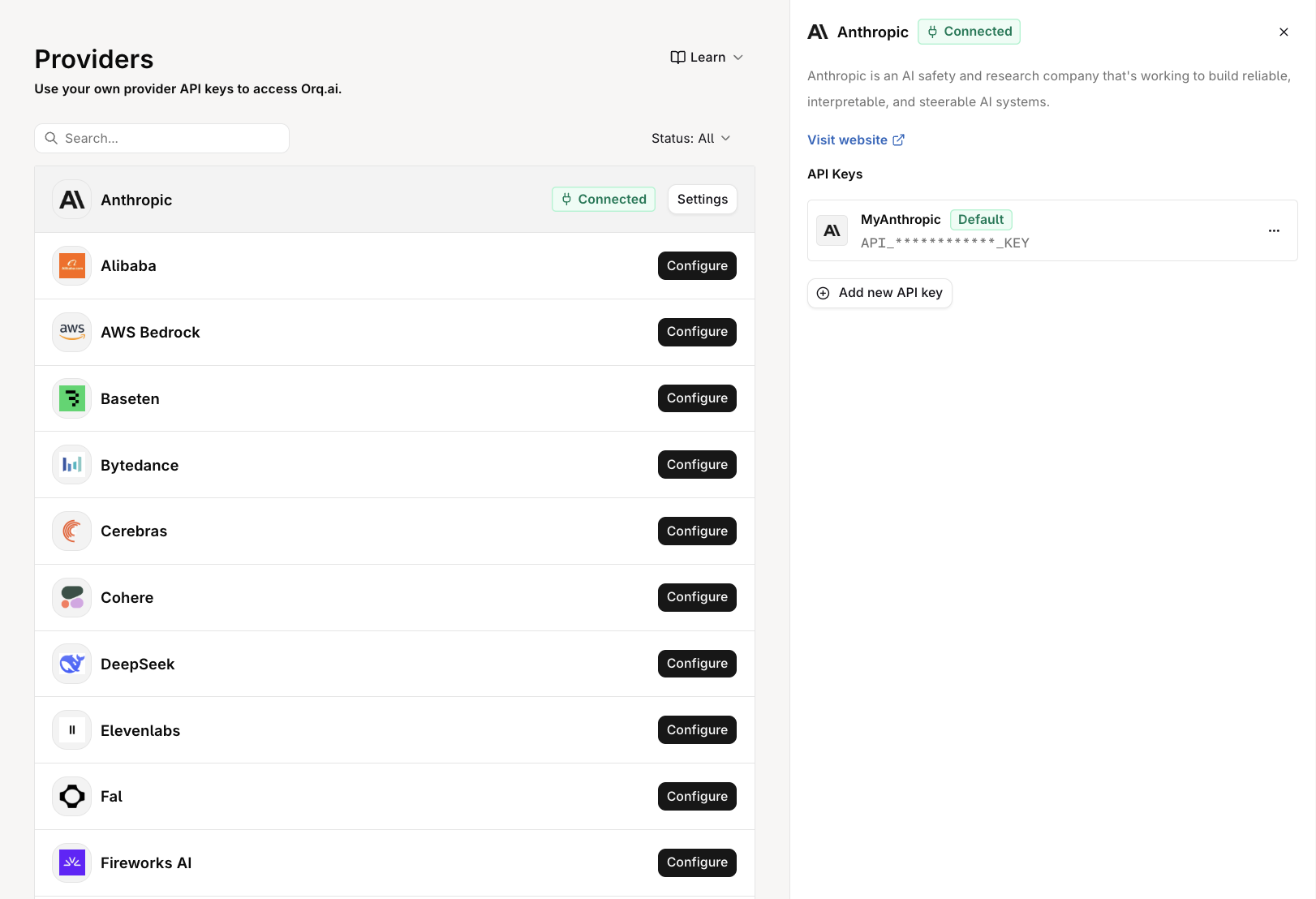1316x899 pixels.
Task: Click the Alibaba provider logo
Action: click(72, 266)
